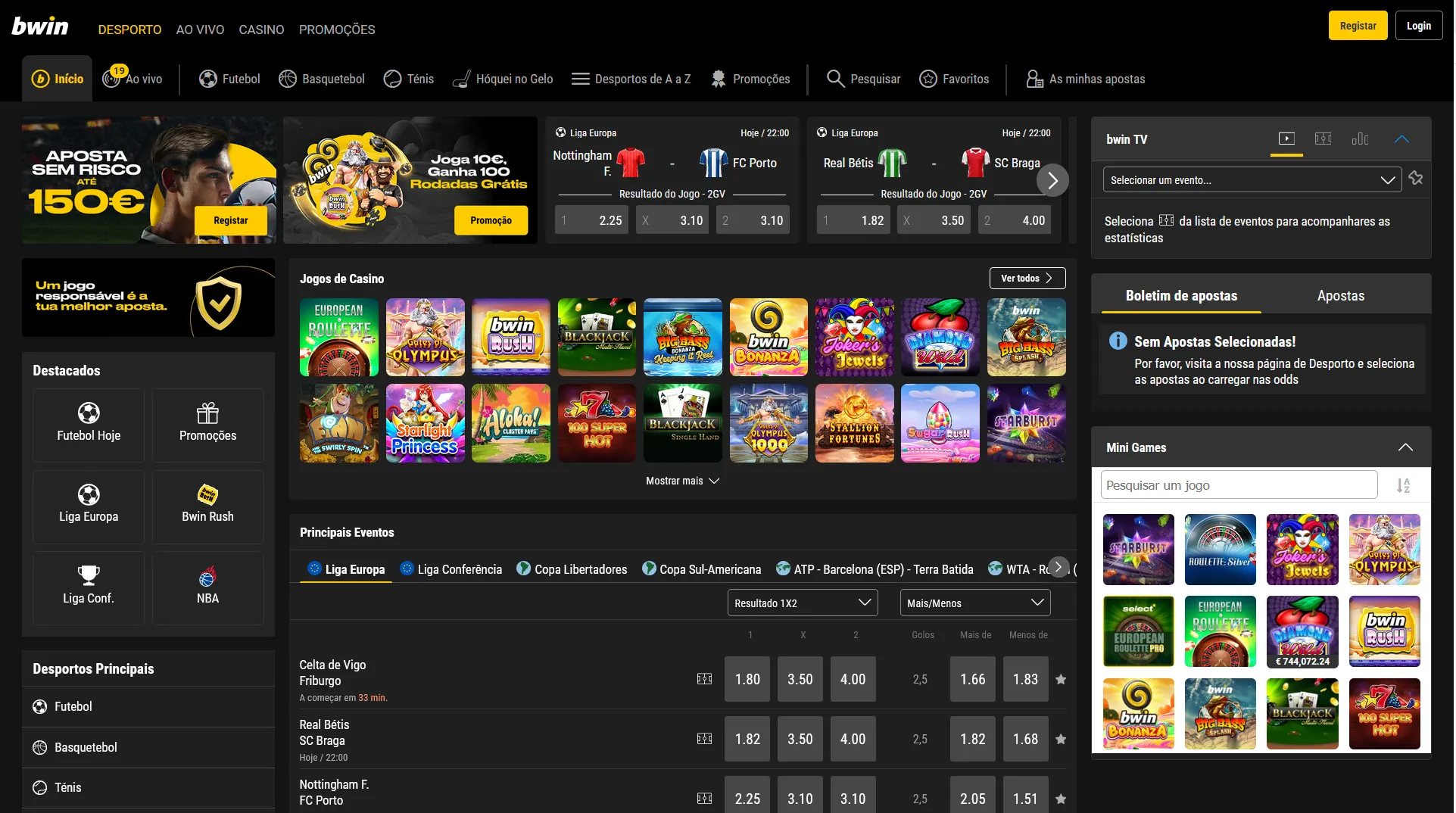The height and width of the screenshot is (813, 1456).
Task: Go to Basquetebol in the top sports bar
Action: [322, 79]
